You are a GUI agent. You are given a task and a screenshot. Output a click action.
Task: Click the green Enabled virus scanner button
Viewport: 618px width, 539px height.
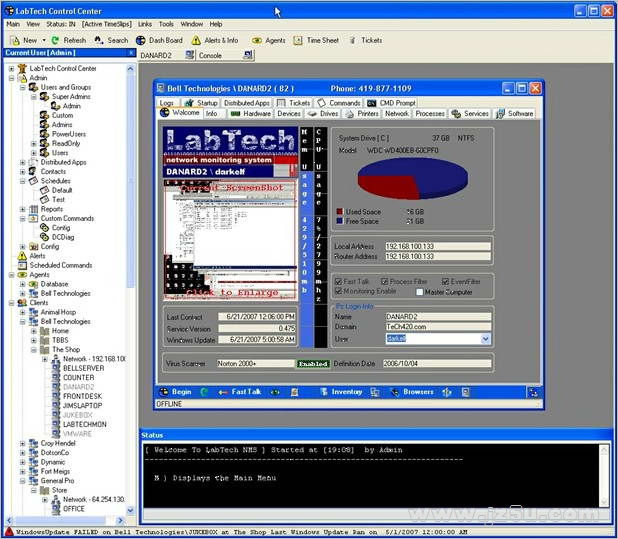313,364
